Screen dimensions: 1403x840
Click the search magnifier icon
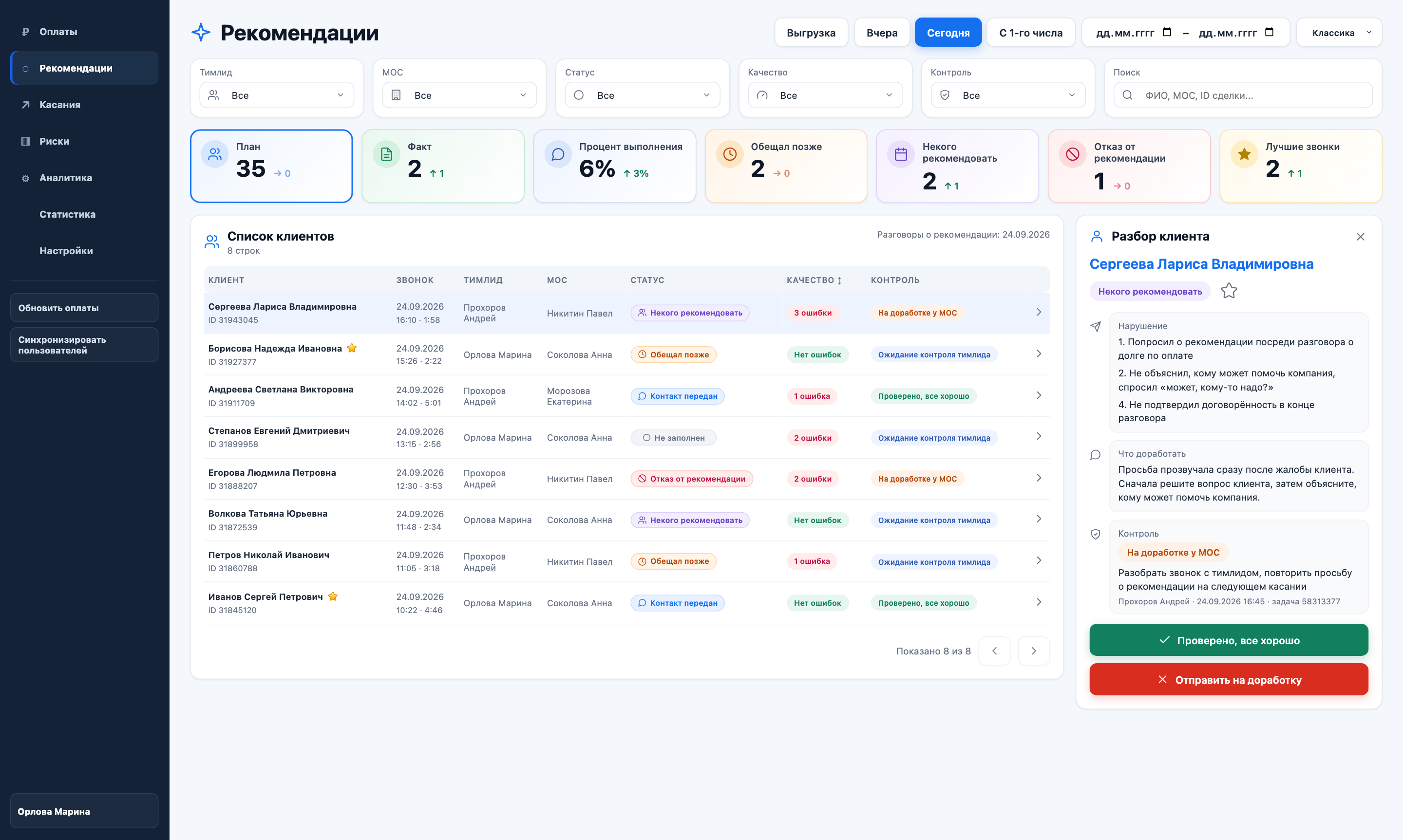(1127, 95)
